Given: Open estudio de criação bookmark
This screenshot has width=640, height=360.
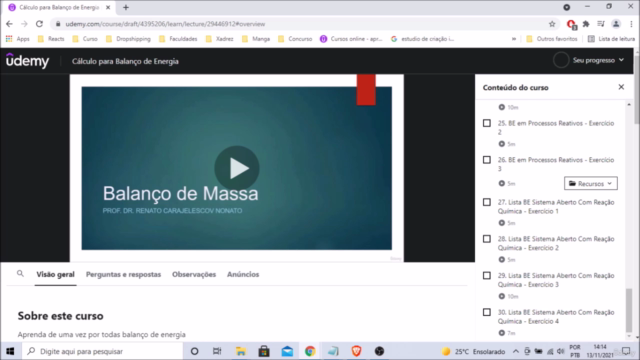Looking at the screenshot, I should tap(422, 39).
